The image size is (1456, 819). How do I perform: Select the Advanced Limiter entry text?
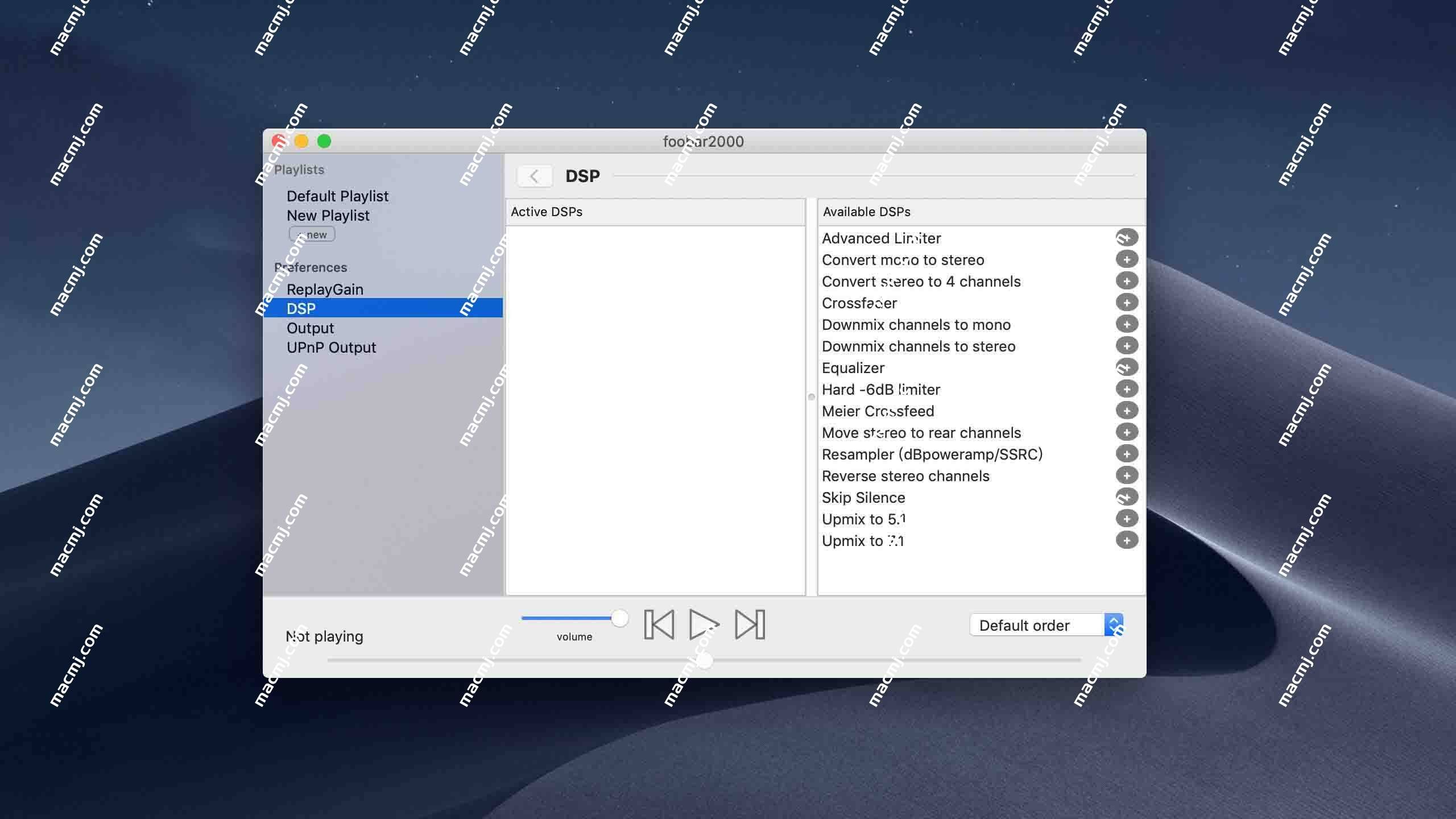coord(881,238)
